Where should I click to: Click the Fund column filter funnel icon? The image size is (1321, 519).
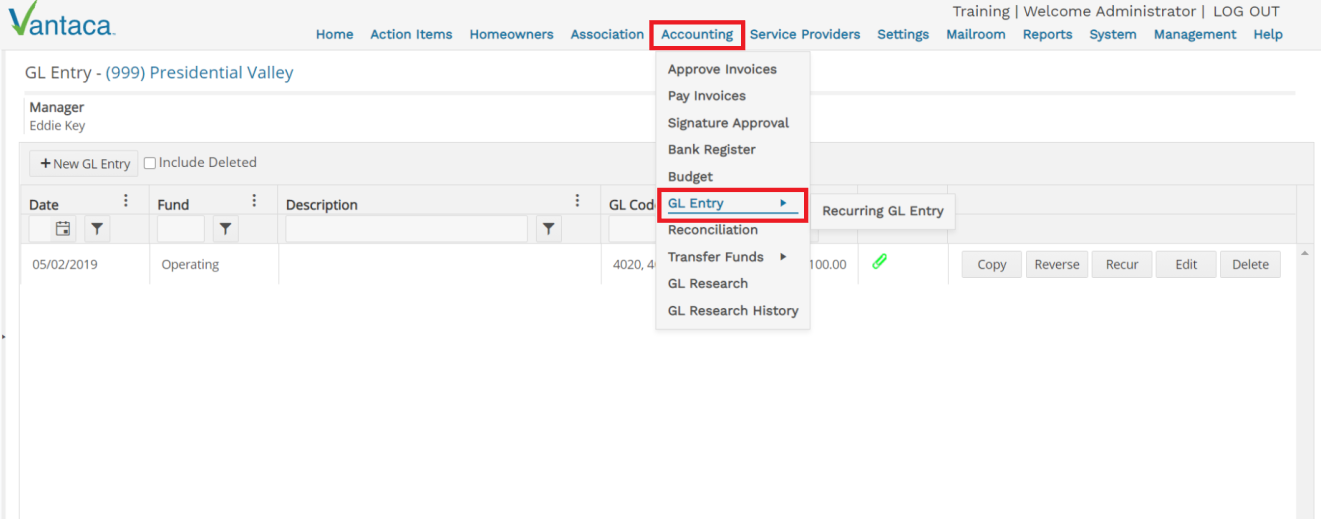click(x=225, y=229)
